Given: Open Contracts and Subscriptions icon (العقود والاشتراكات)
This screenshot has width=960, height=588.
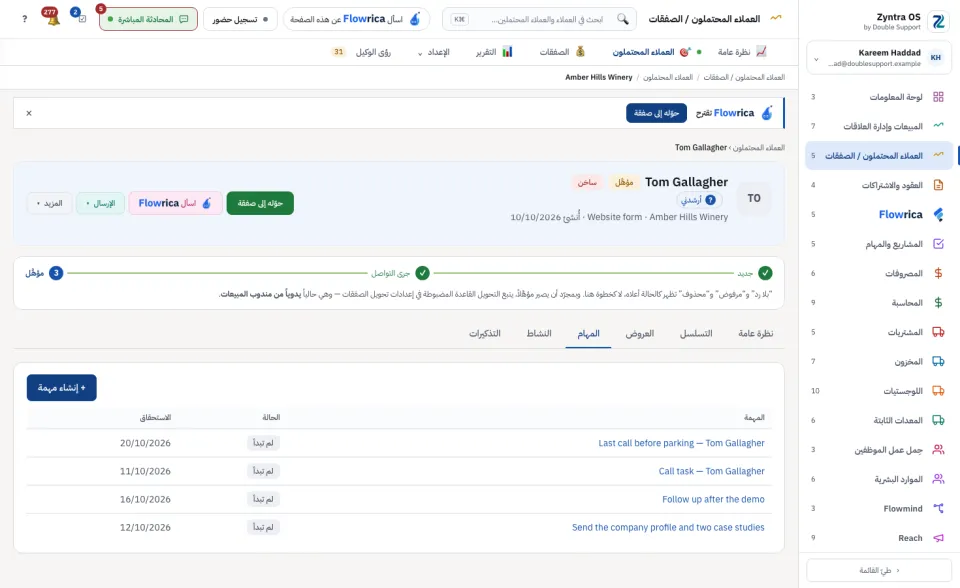Looking at the screenshot, I should pos(938,185).
